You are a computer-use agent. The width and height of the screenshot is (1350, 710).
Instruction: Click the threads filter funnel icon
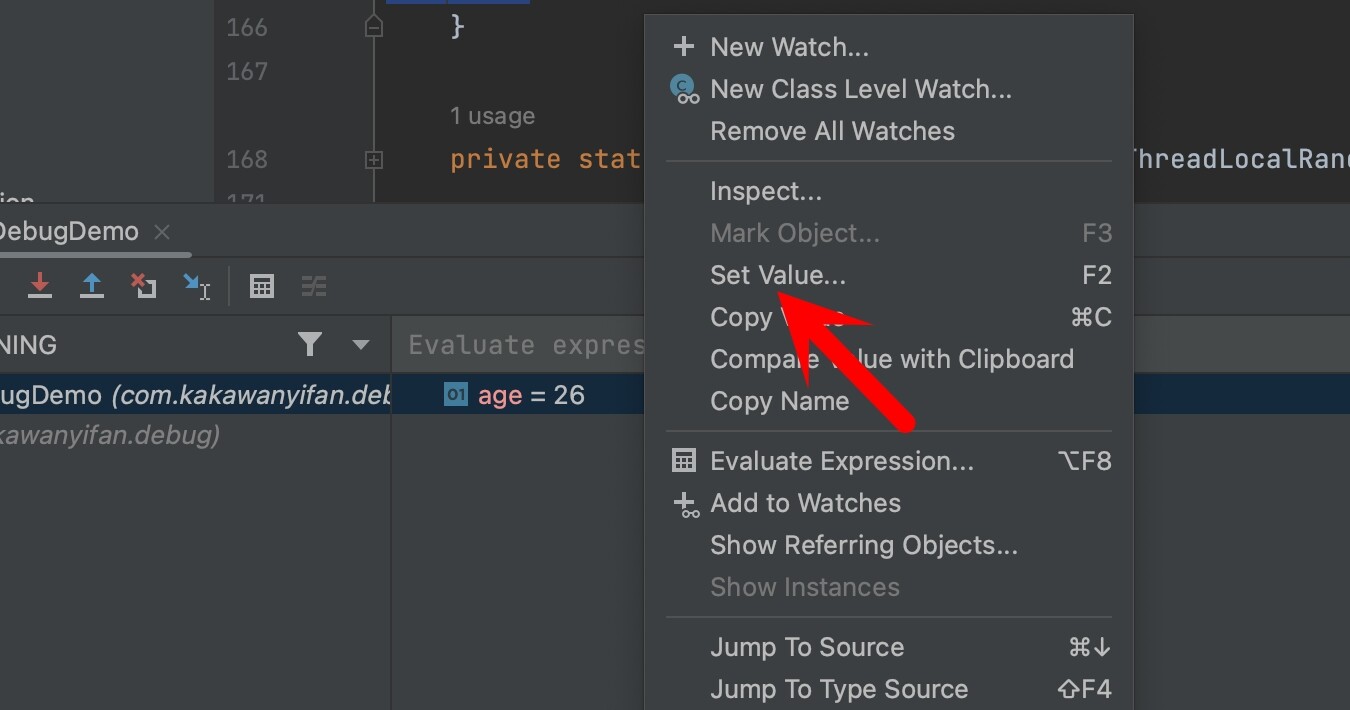pyautogui.click(x=310, y=345)
